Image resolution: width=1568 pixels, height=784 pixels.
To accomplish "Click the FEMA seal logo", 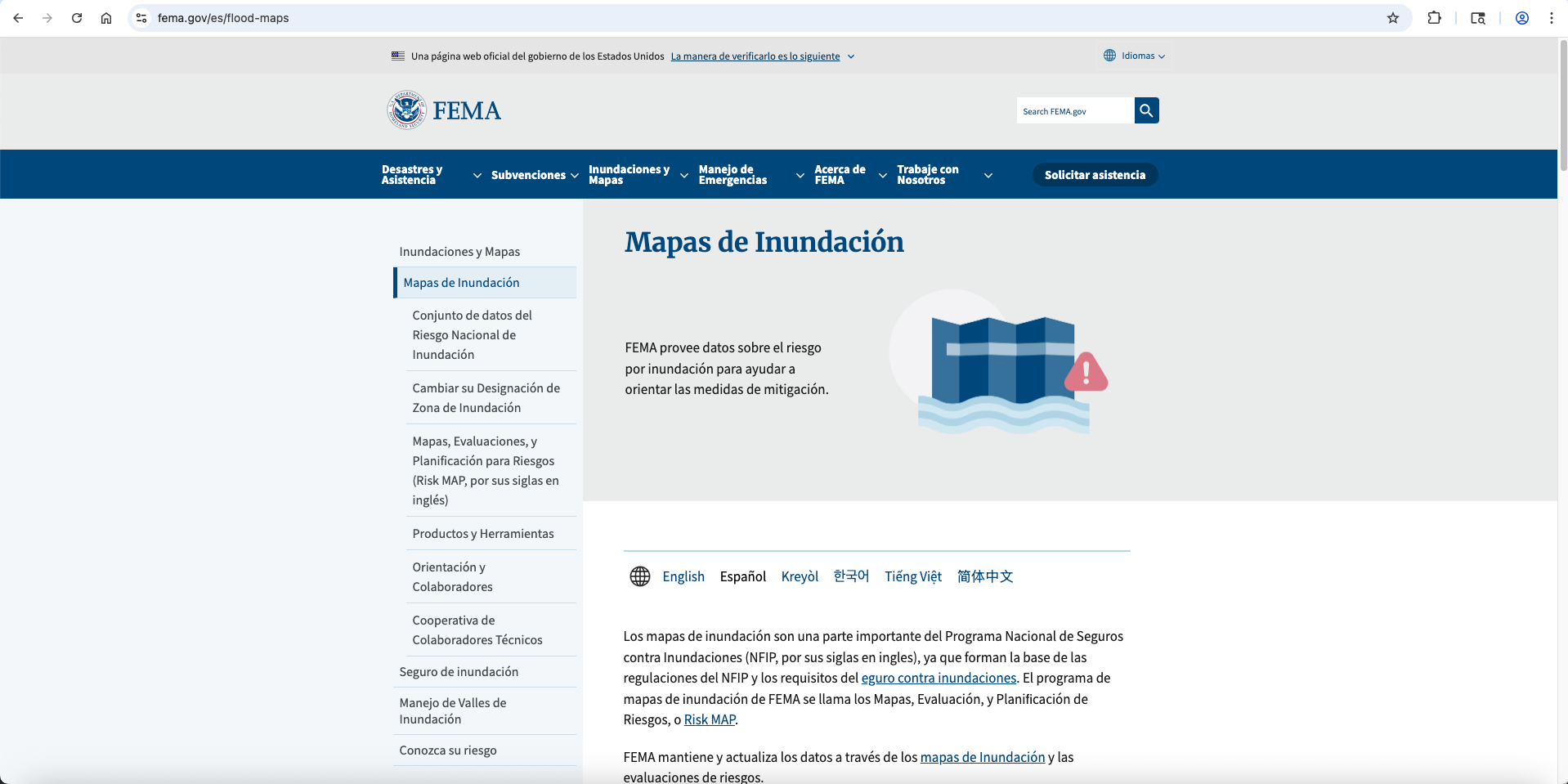I will click(x=406, y=110).
